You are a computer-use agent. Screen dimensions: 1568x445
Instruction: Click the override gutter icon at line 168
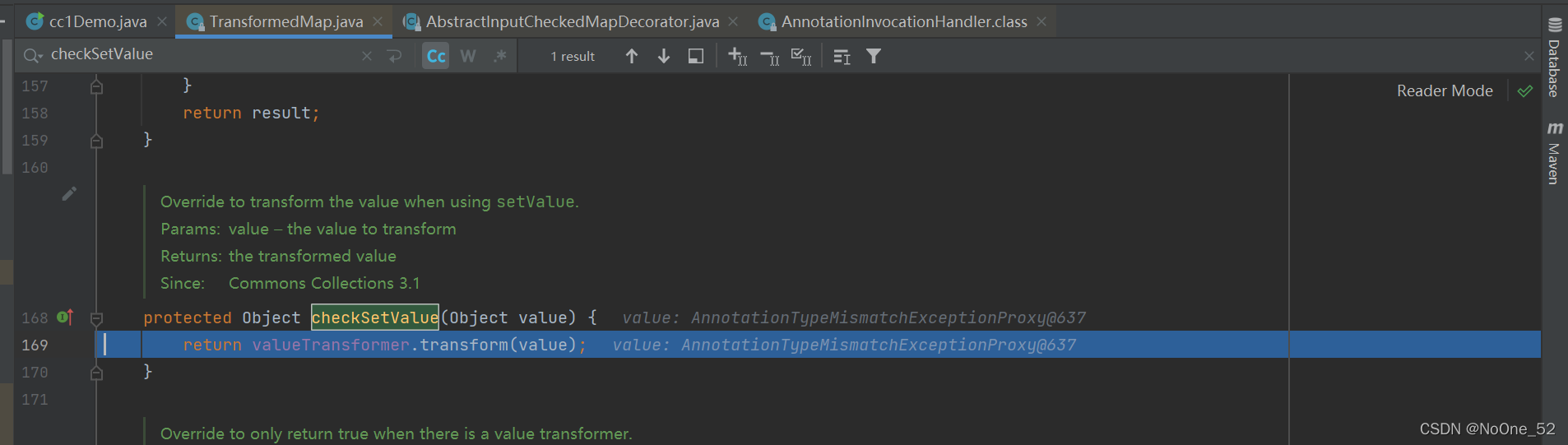pos(65,317)
